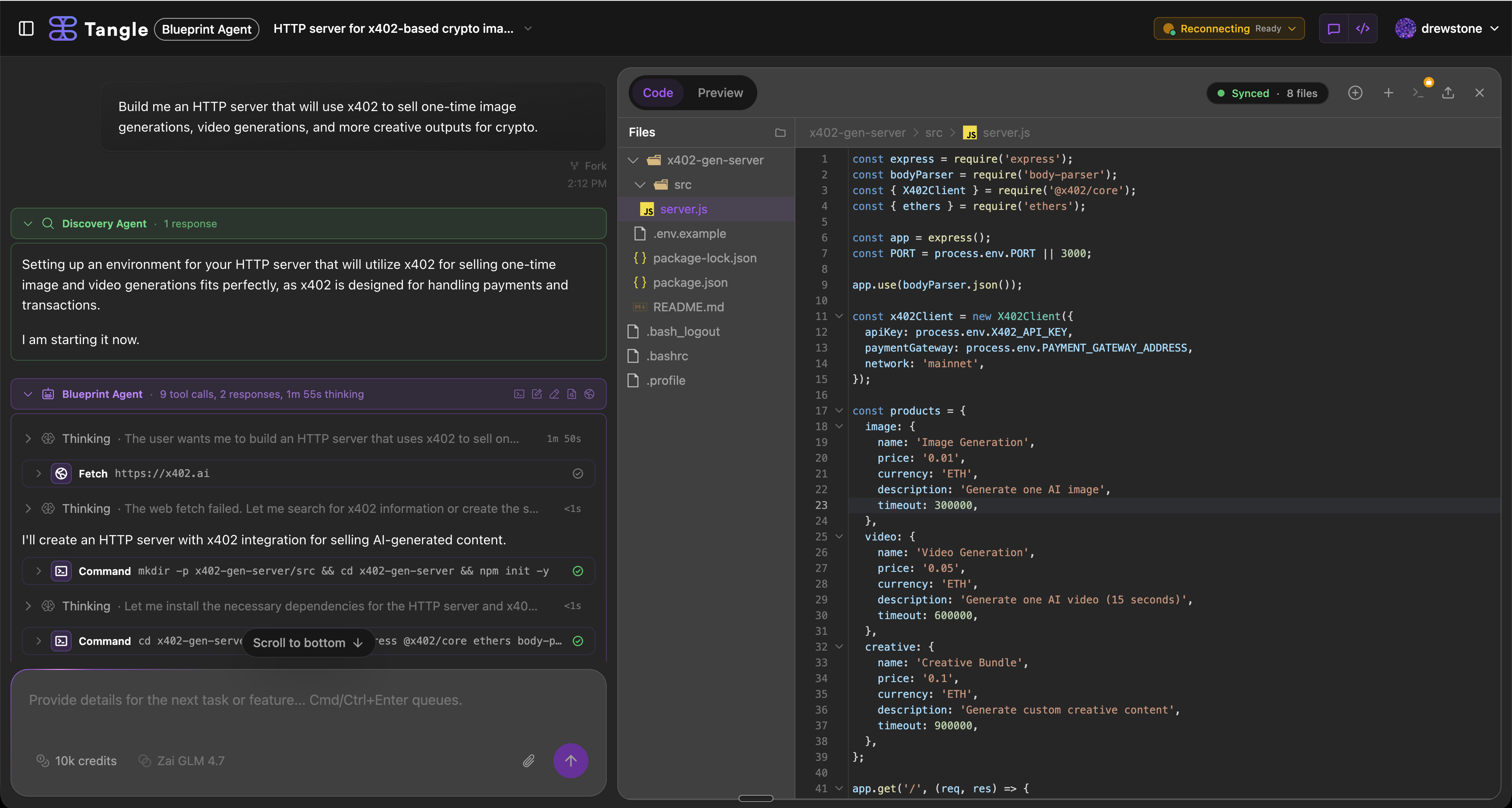This screenshot has height=808, width=1512.
Task: Open the terminal icon in Blueprint Agent header
Action: pyautogui.click(x=519, y=394)
